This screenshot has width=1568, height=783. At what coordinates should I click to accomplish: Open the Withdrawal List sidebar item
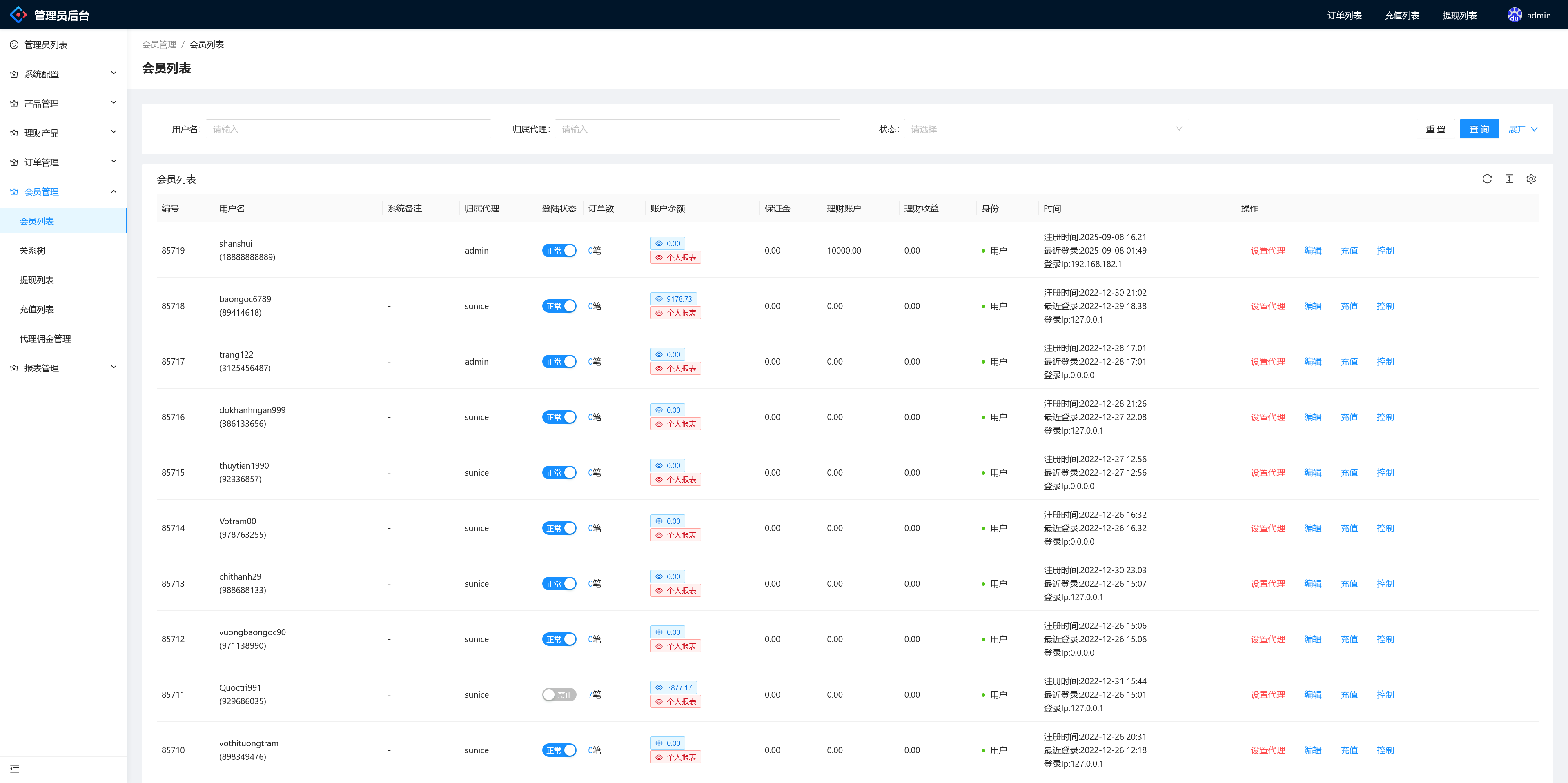pyautogui.click(x=36, y=280)
